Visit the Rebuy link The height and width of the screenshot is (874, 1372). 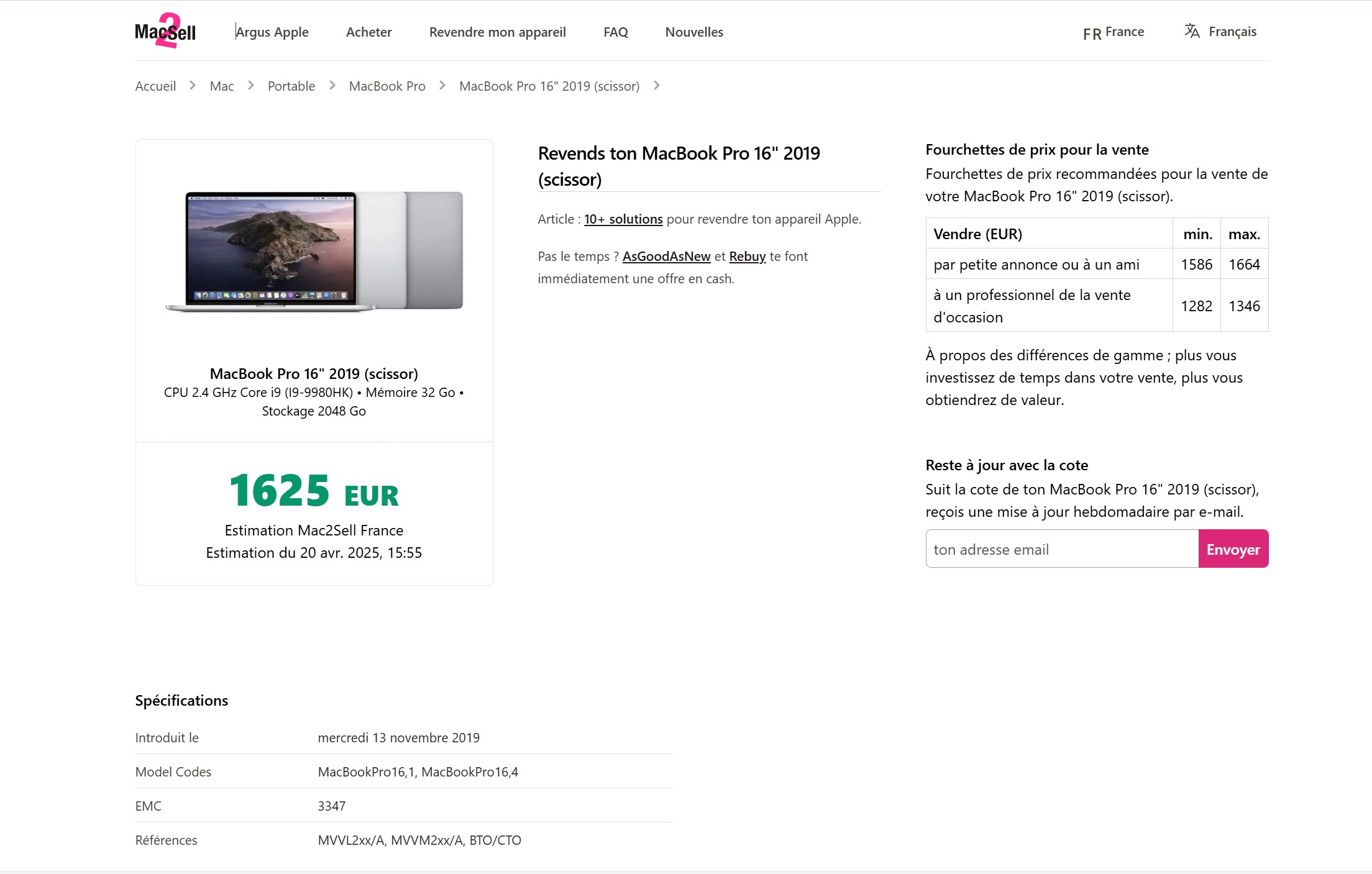point(747,256)
